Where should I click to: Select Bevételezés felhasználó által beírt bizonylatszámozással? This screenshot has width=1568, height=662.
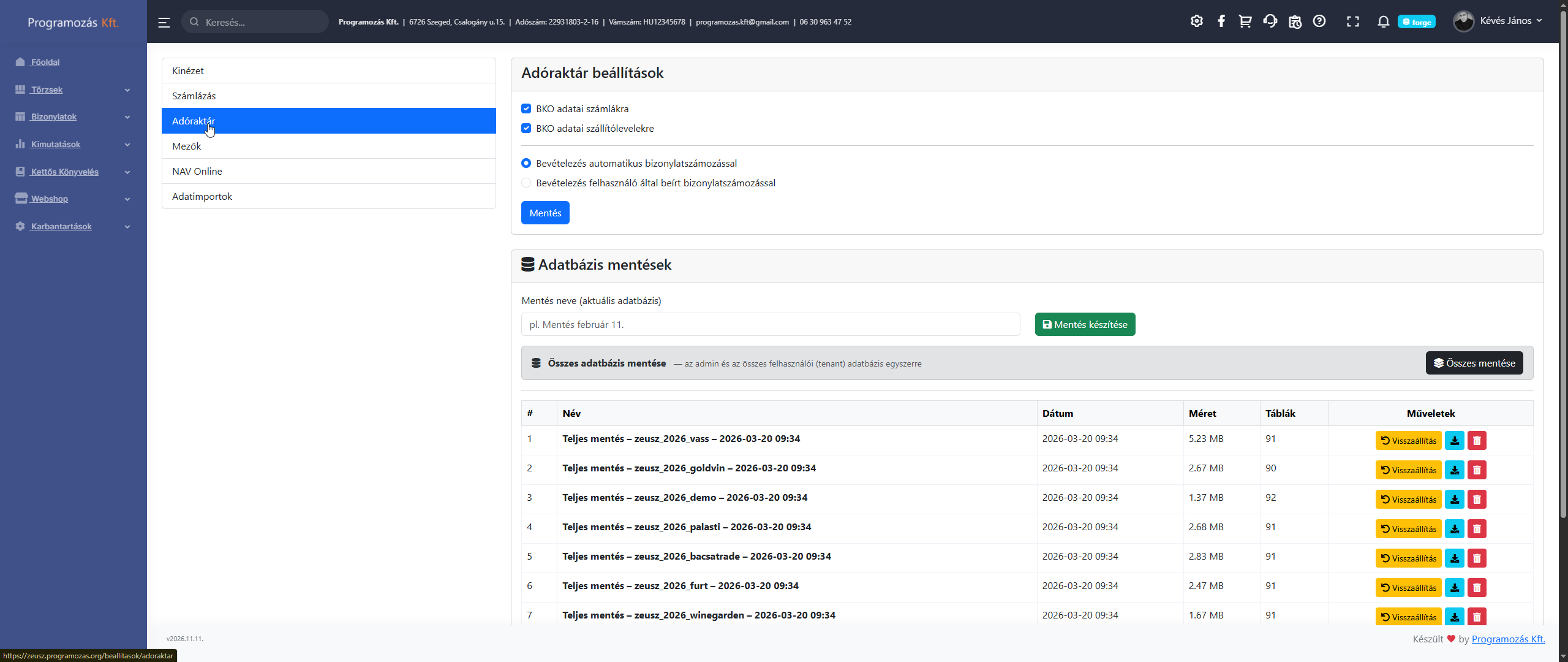point(526,183)
